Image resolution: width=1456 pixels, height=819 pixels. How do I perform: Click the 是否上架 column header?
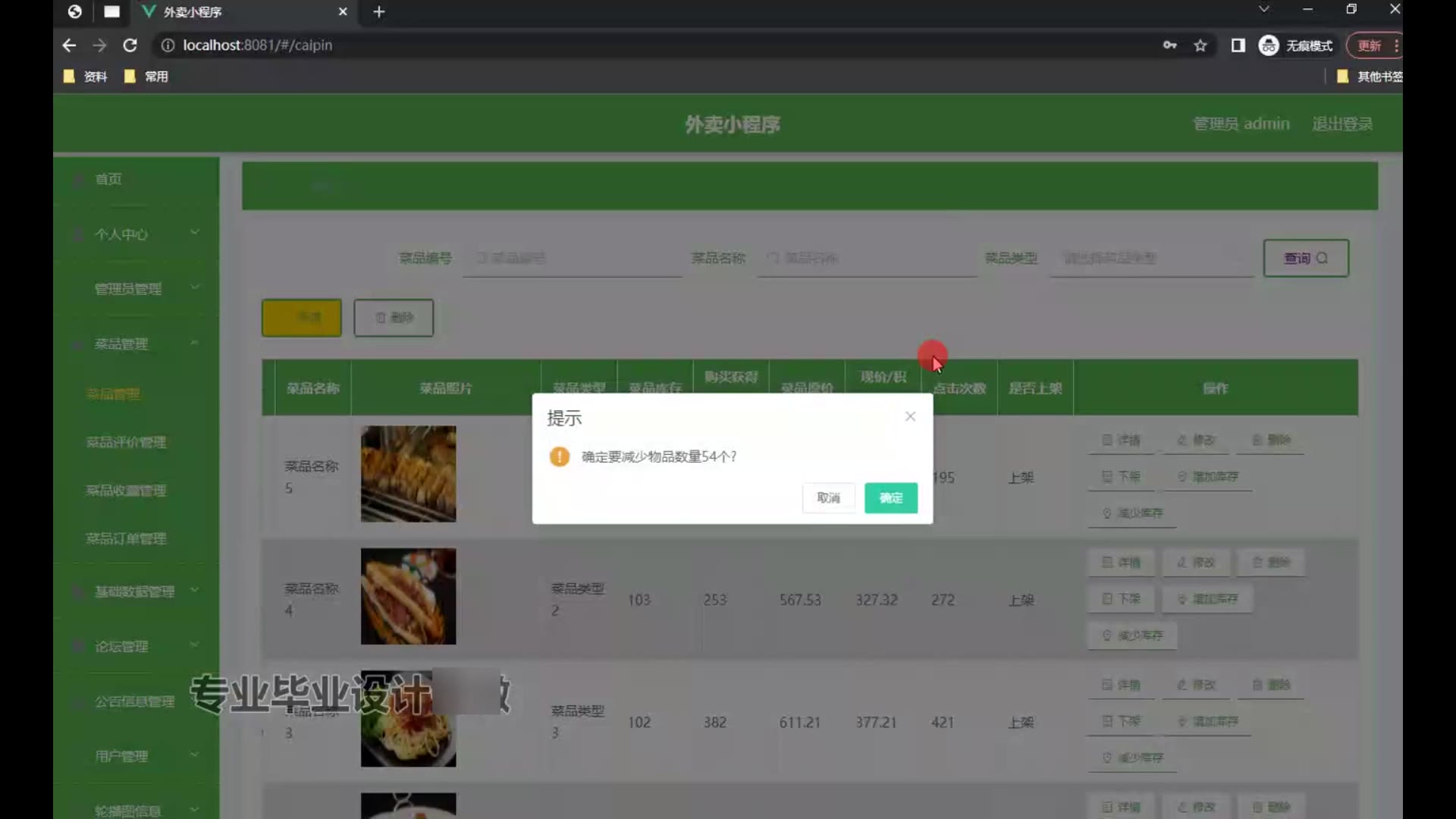(x=1035, y=388)
